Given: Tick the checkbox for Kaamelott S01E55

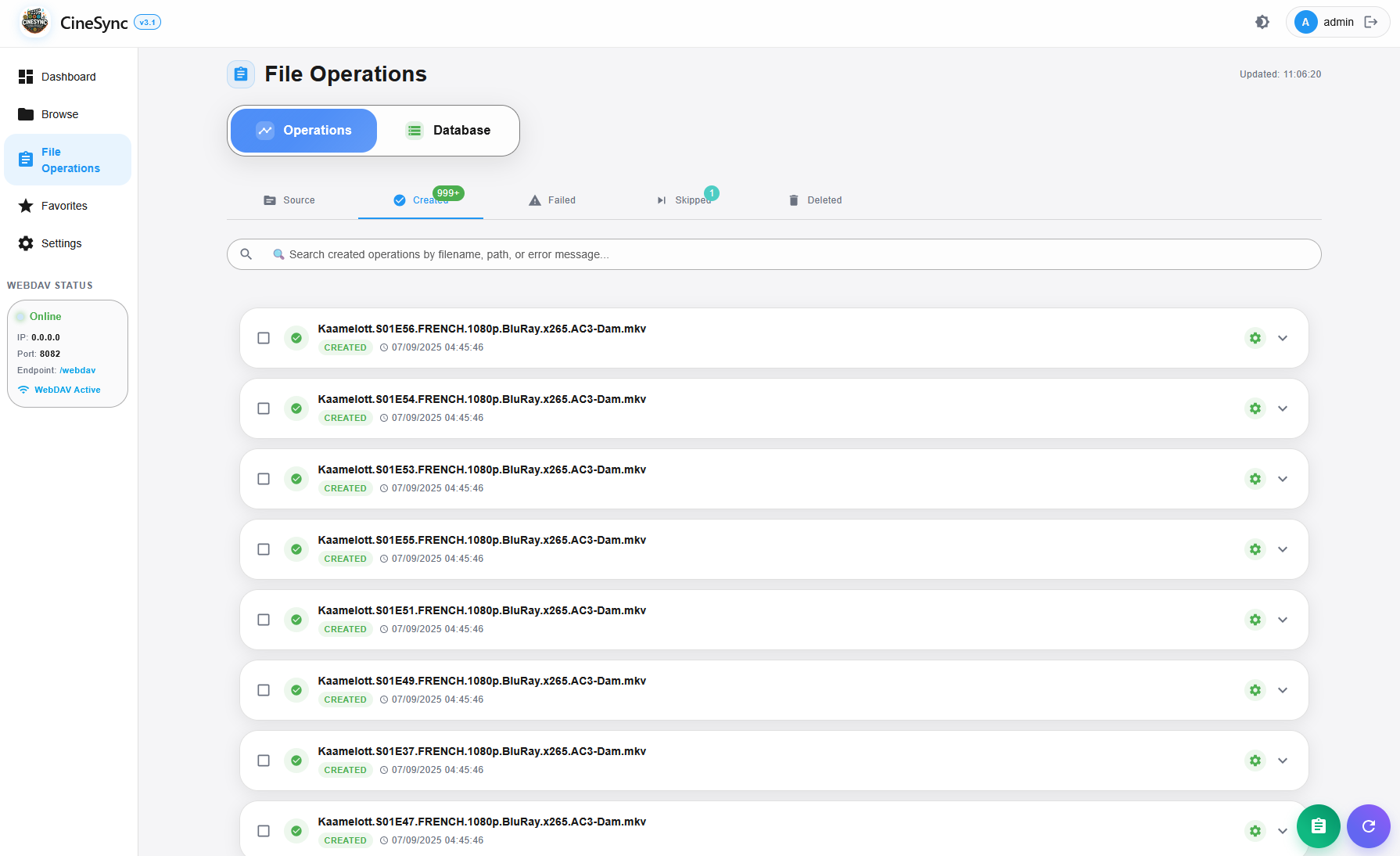Looking at the screenshot, I should coord(264,549).
